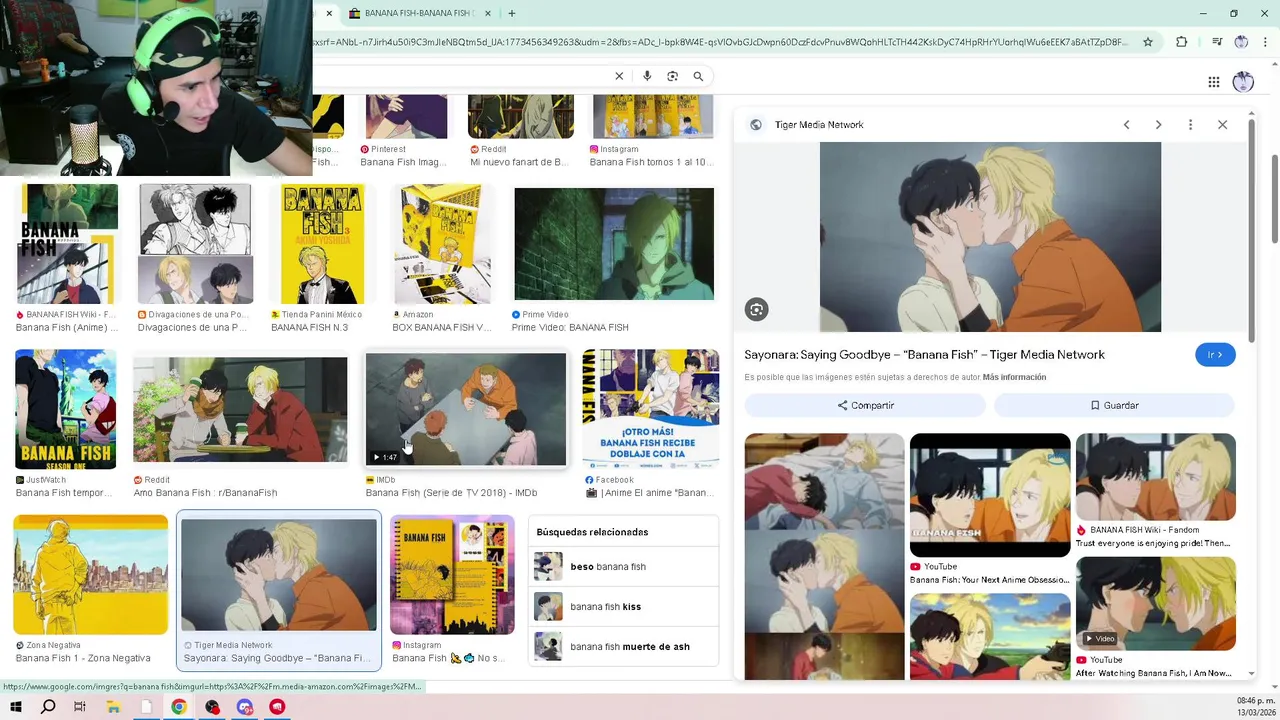This screenshot has width=1280, height=720.
Task: Open the Facebook 'doblaje con IA' image
Action: pos(651,409)
